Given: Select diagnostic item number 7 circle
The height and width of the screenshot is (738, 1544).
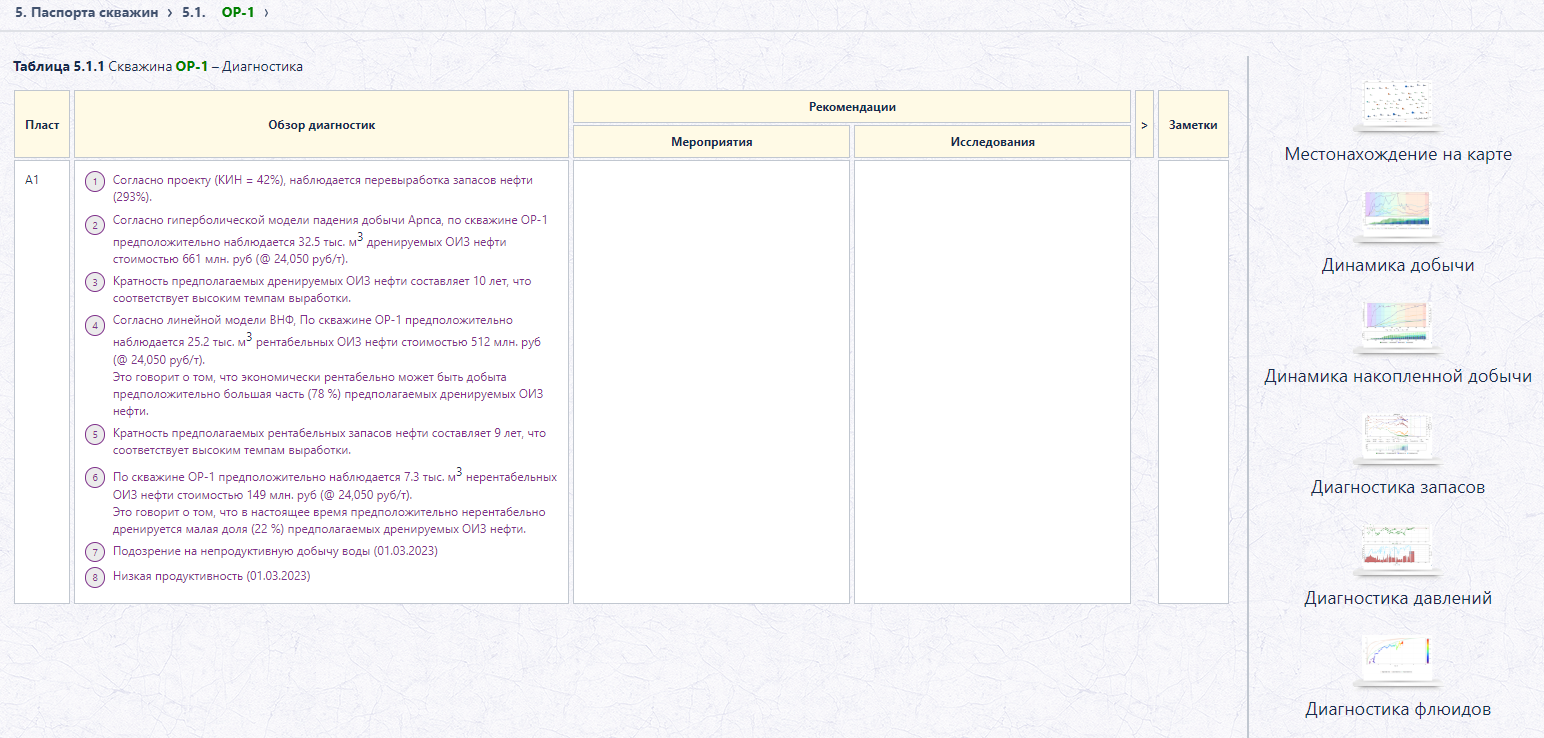Looking at the screenshot, I should click(95, 552).
